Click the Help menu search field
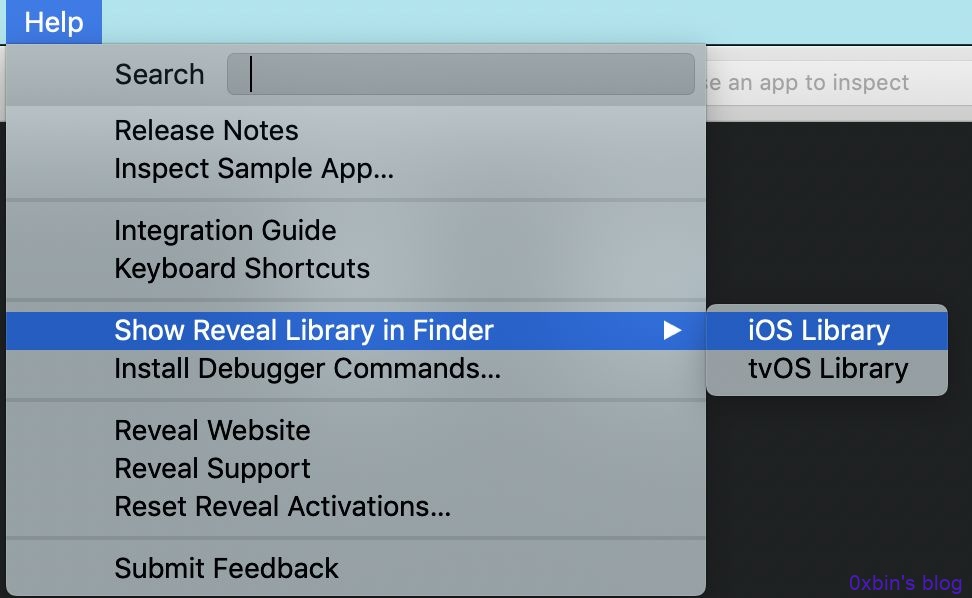This screenshot has width=972, height=598. coord(461,74)
